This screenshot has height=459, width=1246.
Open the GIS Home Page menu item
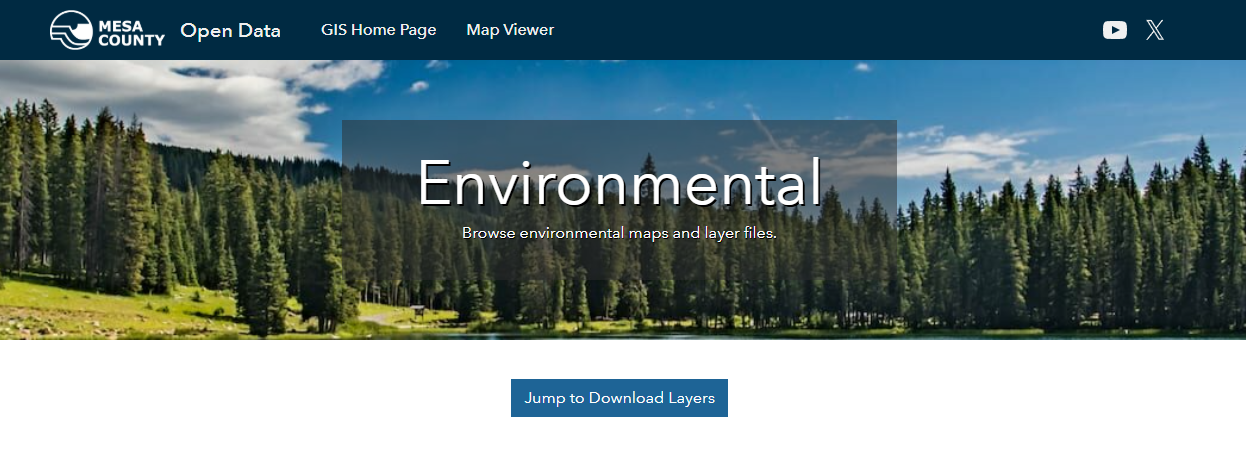coord(378,30)
